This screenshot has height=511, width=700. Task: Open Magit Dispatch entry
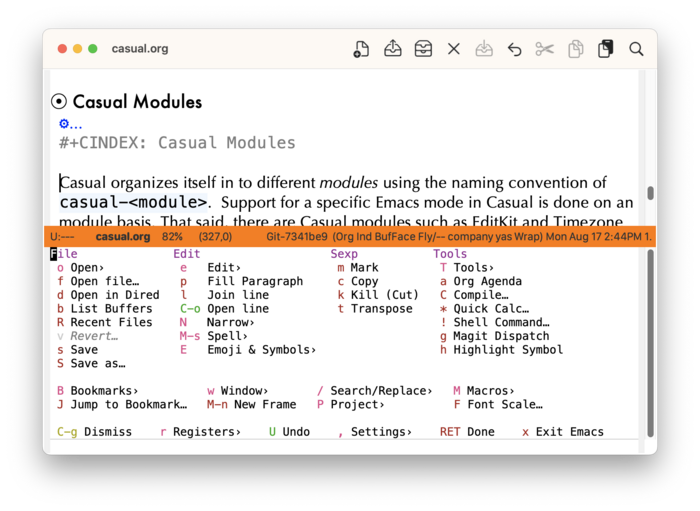tap(495, 336)
